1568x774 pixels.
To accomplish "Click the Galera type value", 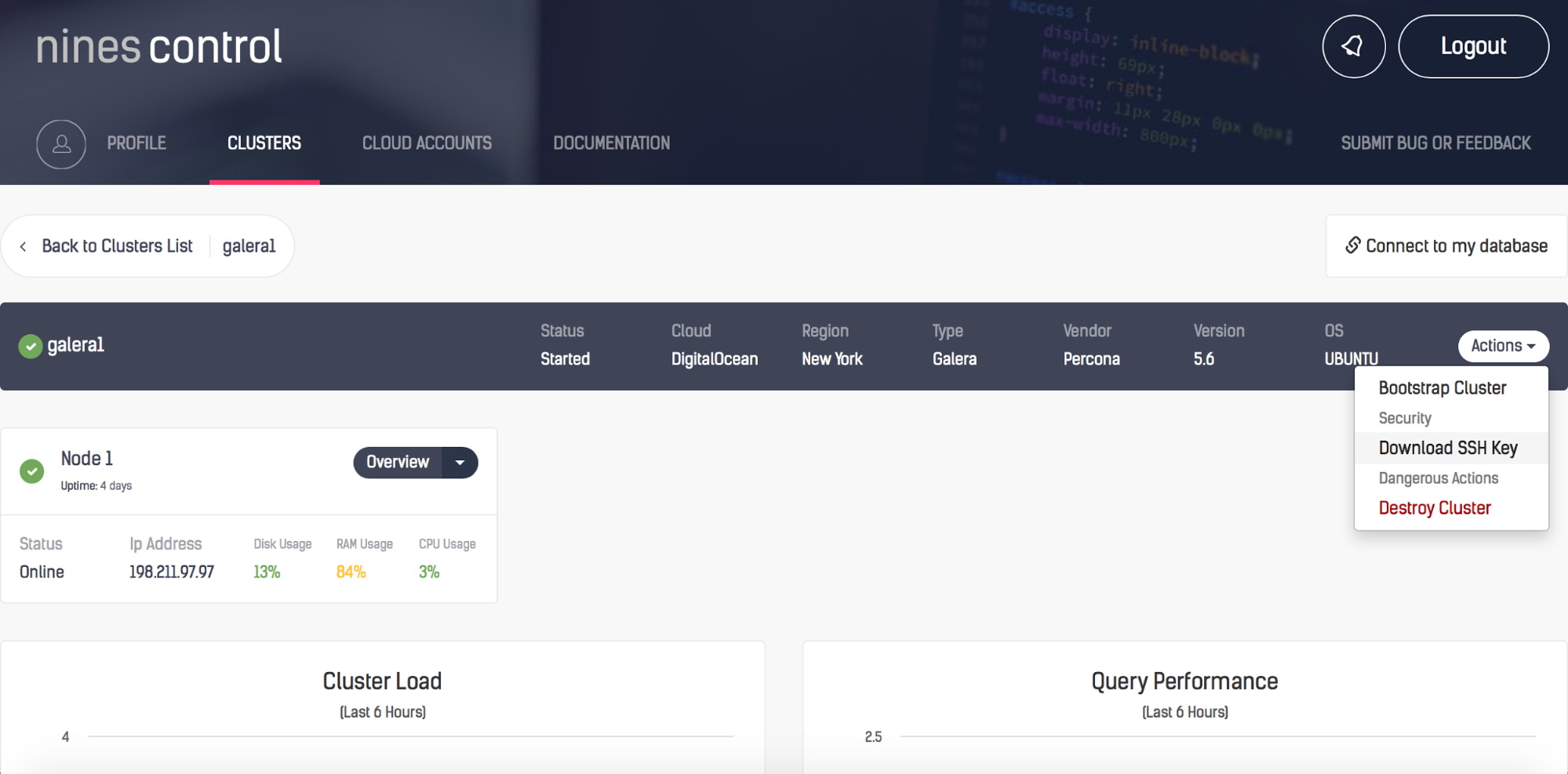I will pos(955,359).
